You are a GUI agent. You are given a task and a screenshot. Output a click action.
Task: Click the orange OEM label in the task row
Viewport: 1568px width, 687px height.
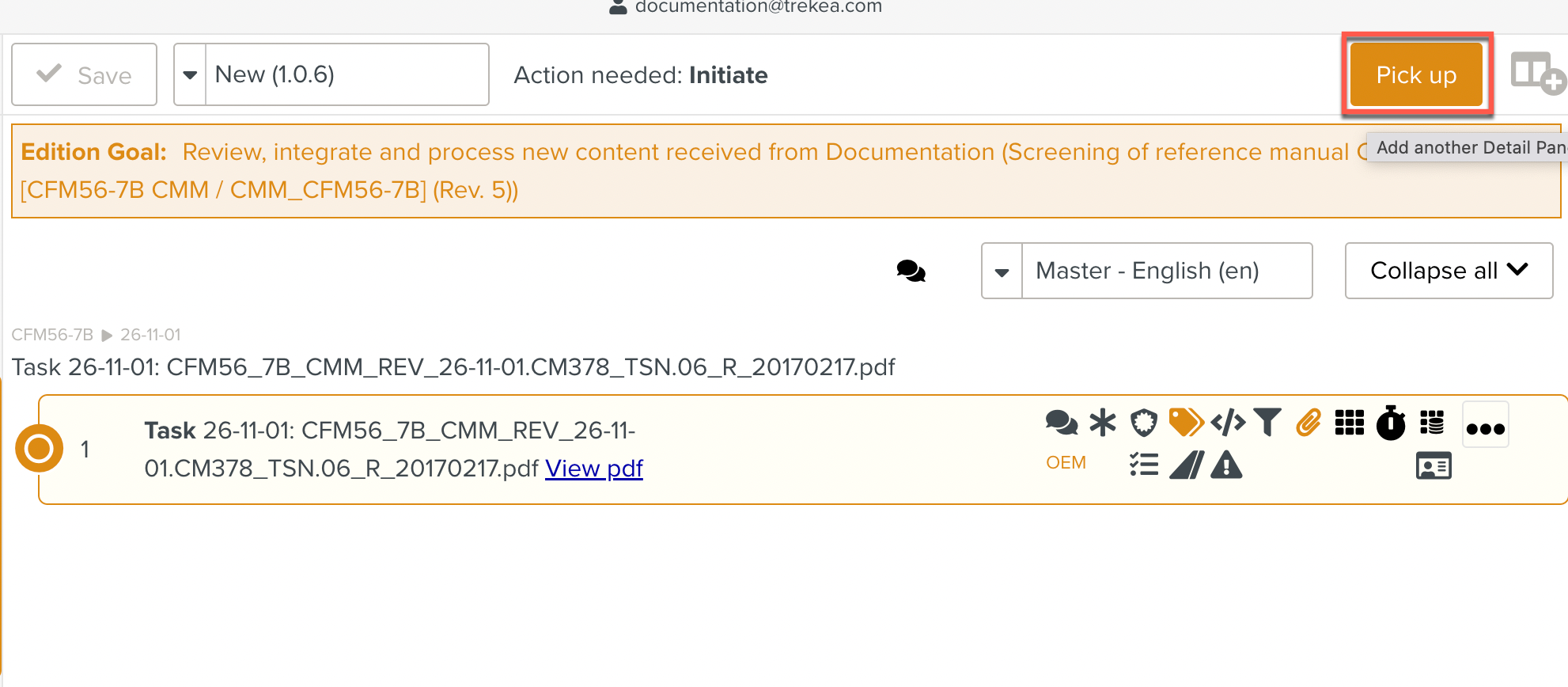point(1066,463)
